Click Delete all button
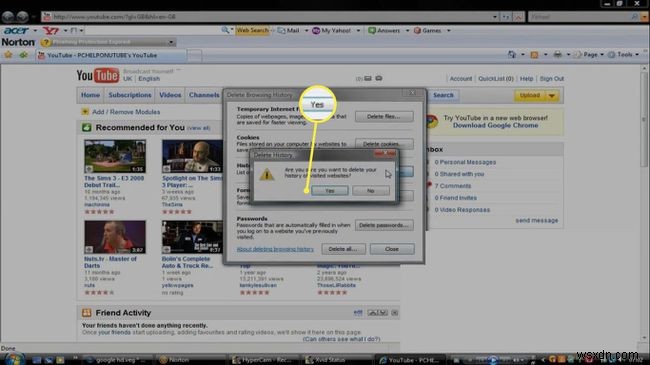 pos(343,249)
